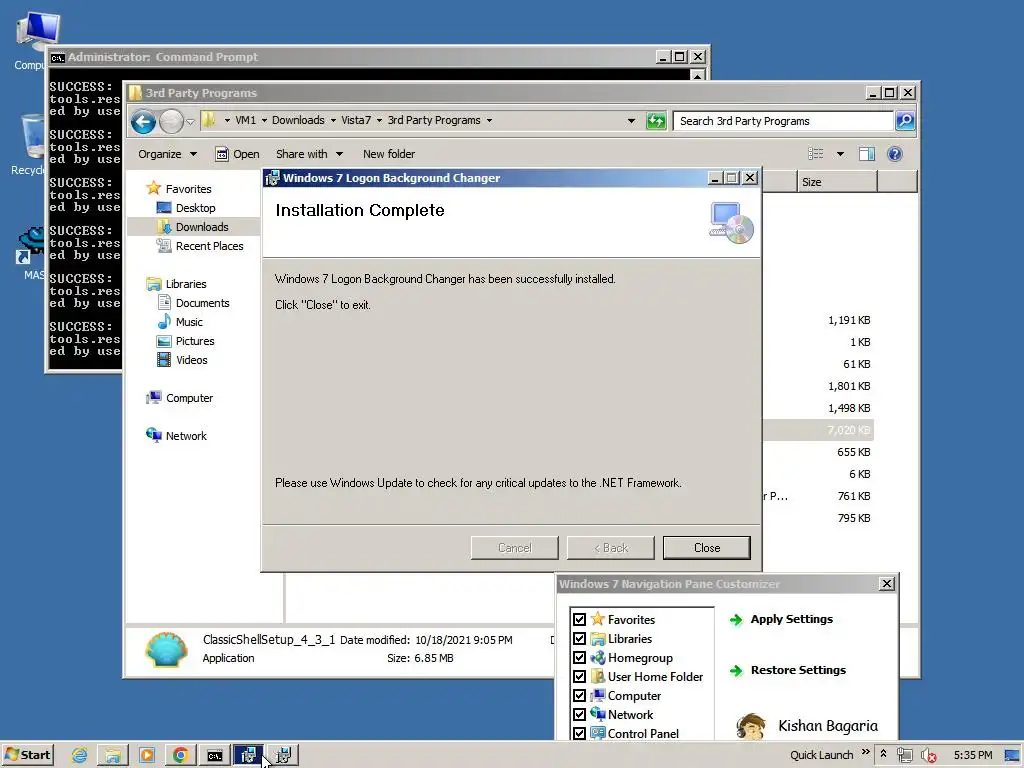Toggle Network checkbox in Customizer
Image resolution: width=1024 pixels, height=768 pixels.
tap(579, 714)
